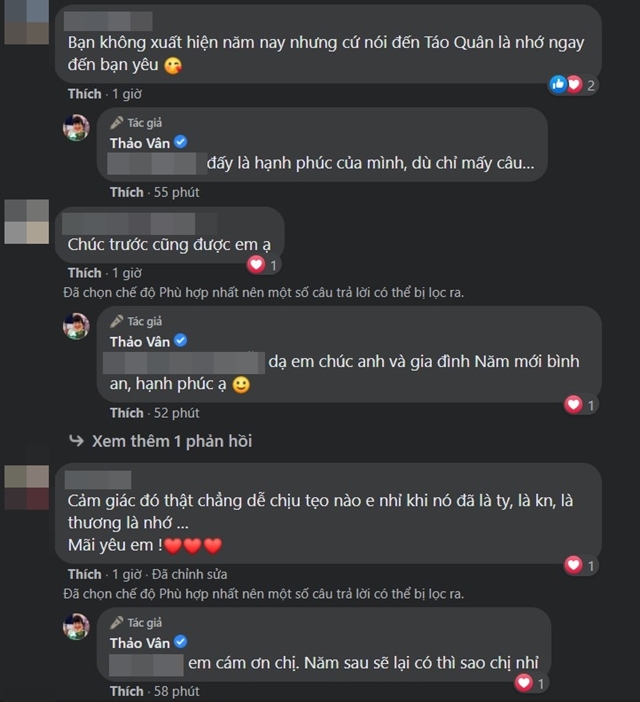Click blurred avatar of 'Cảm giác đó' commenter

tap(26, 487)
